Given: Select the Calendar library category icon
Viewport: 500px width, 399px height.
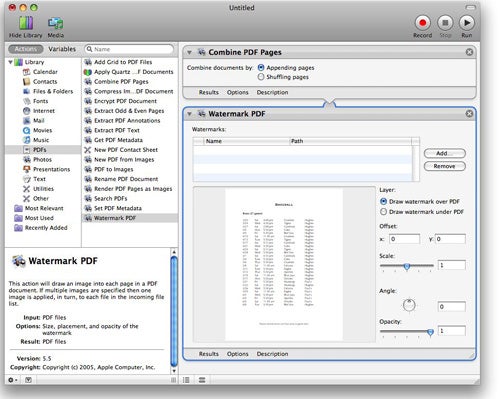Looking at the screenshot, I should [x=26, y=72].
